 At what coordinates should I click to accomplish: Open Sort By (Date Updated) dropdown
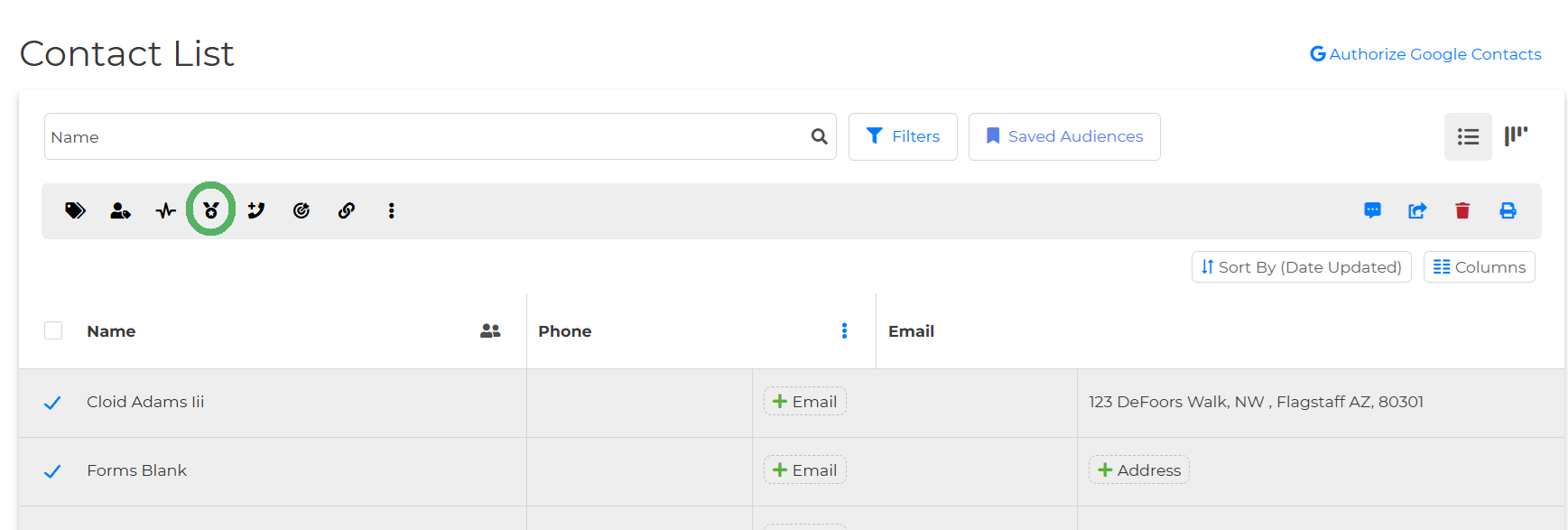(x=1301, y=267)
